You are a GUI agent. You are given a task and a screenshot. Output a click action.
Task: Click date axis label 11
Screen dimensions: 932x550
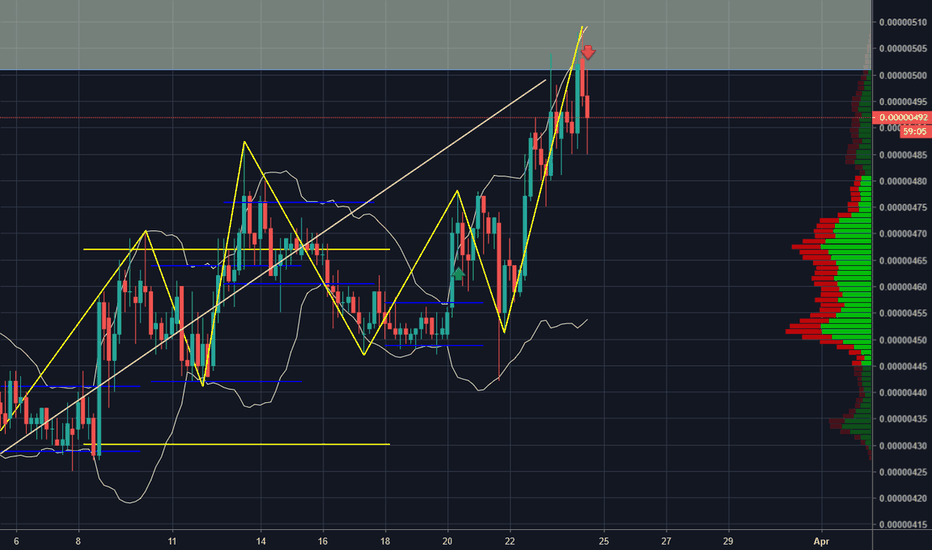point(172,541)
